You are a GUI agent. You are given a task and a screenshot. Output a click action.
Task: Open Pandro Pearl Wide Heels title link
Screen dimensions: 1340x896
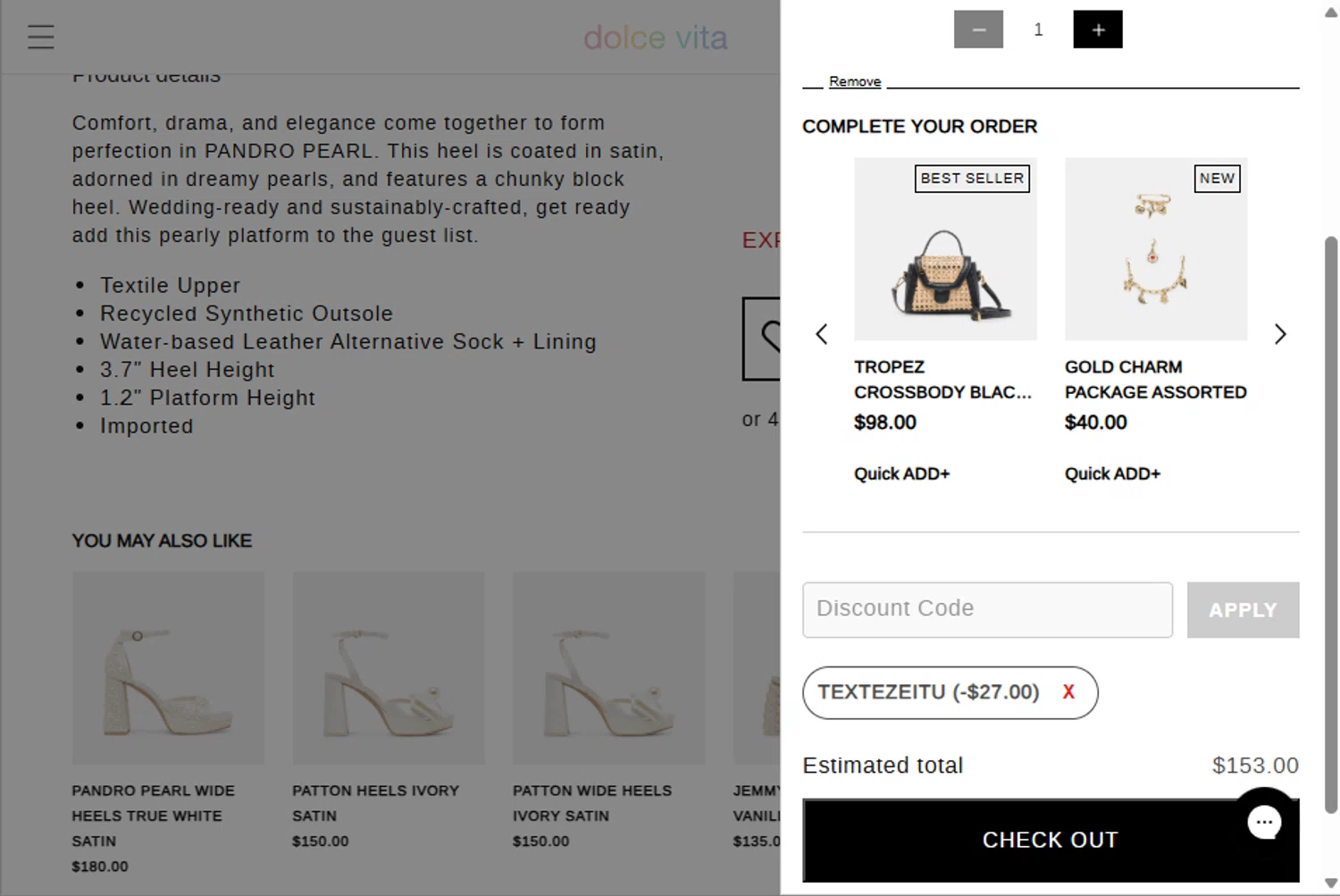[153, 816]
